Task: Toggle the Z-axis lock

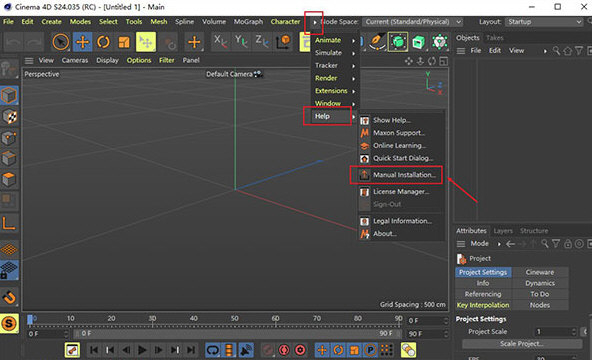Action: point(262,42)
